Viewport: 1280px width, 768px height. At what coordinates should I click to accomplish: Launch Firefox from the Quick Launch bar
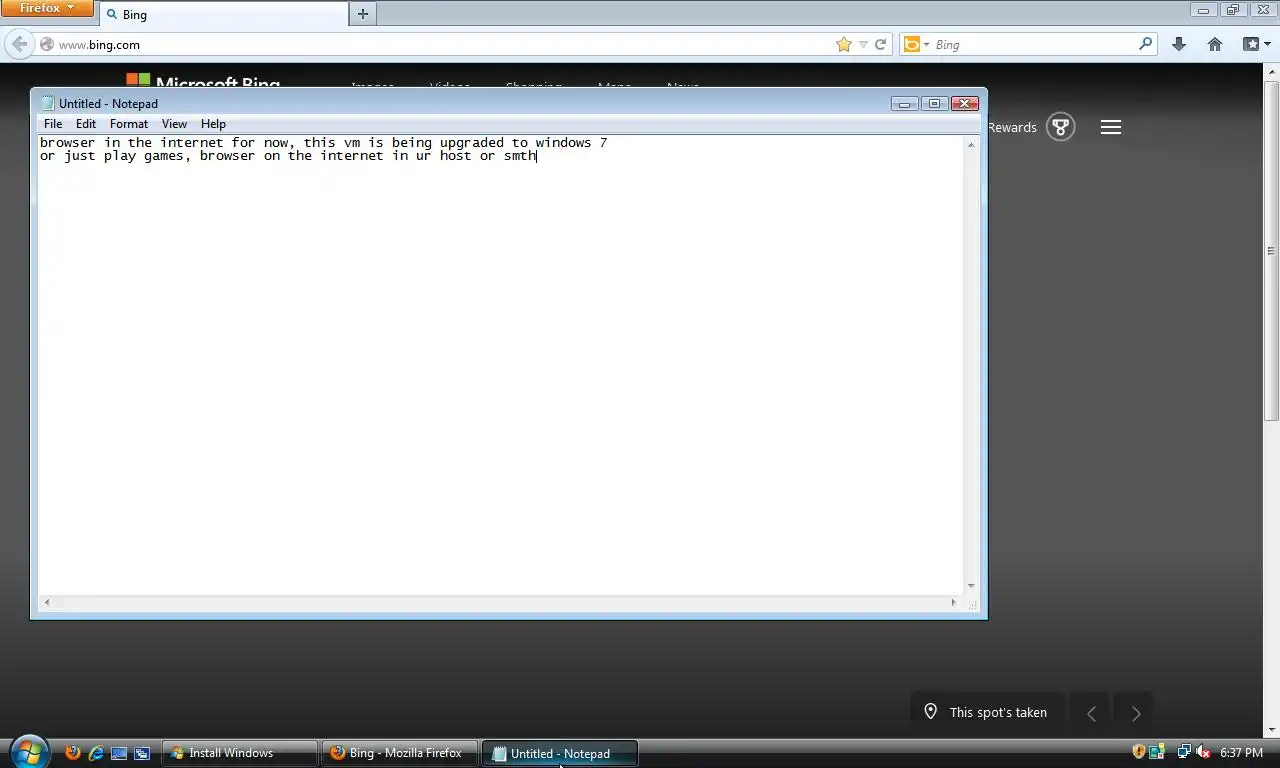click(72, 753)
